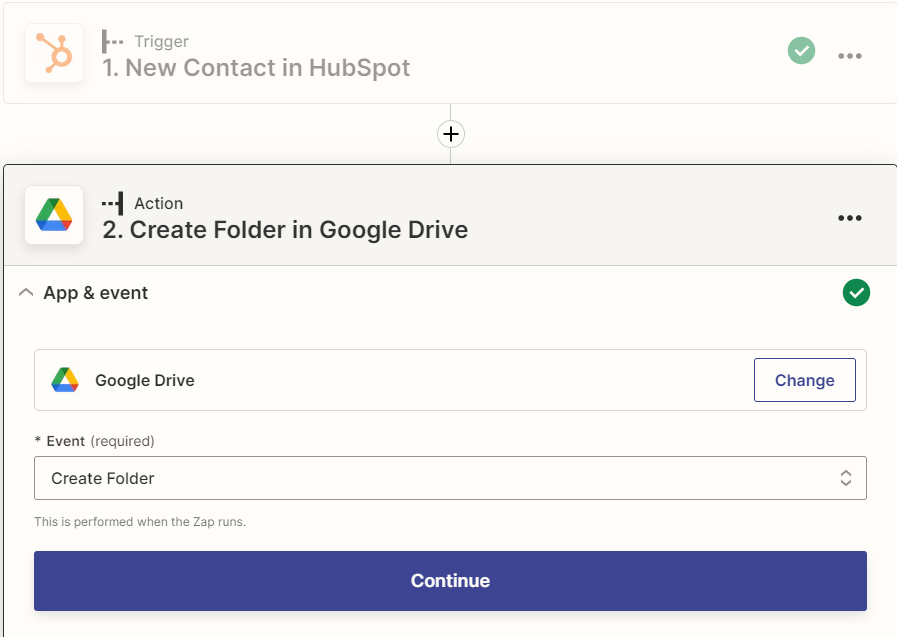Click the Trigger label above HubSpot step
897x637 pixels.
[x=161, y=41]
